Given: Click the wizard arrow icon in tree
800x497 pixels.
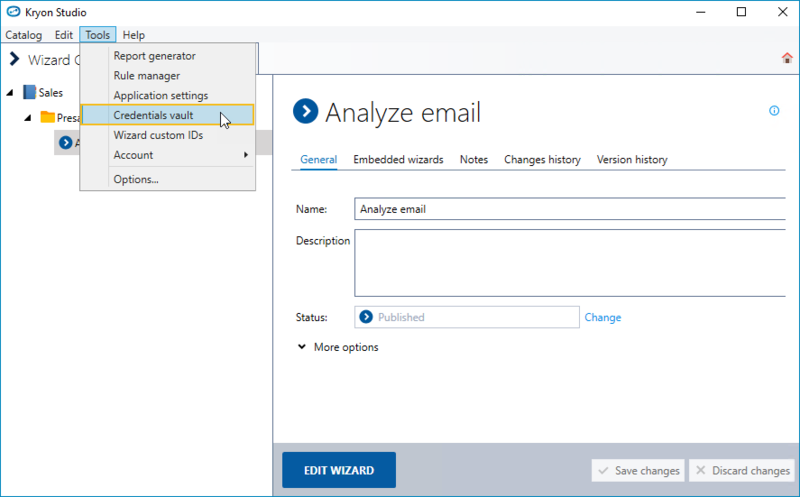Looking at the screenshot, I should click(66, 143).
